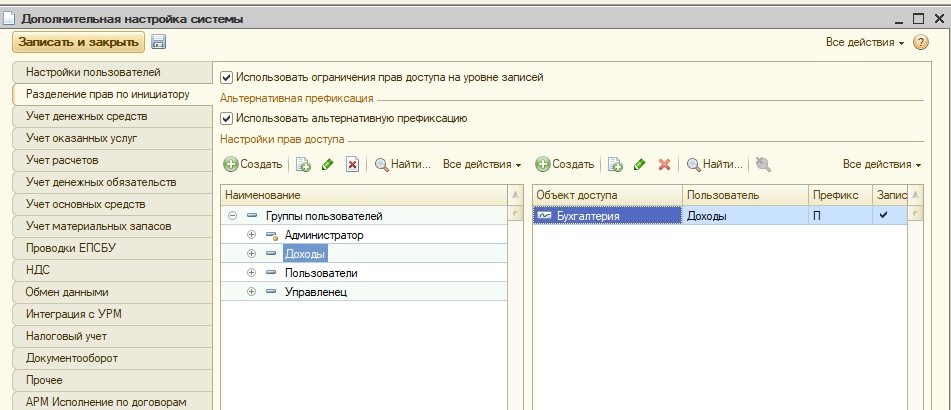
Task: Toggle record-level access restrictions checkbox
Action: pyautogui.click(x=227, y=77)
